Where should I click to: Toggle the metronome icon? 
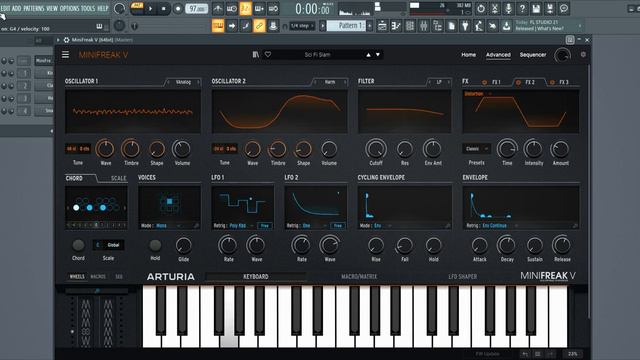pyautogui.click(x=218, y=8)
